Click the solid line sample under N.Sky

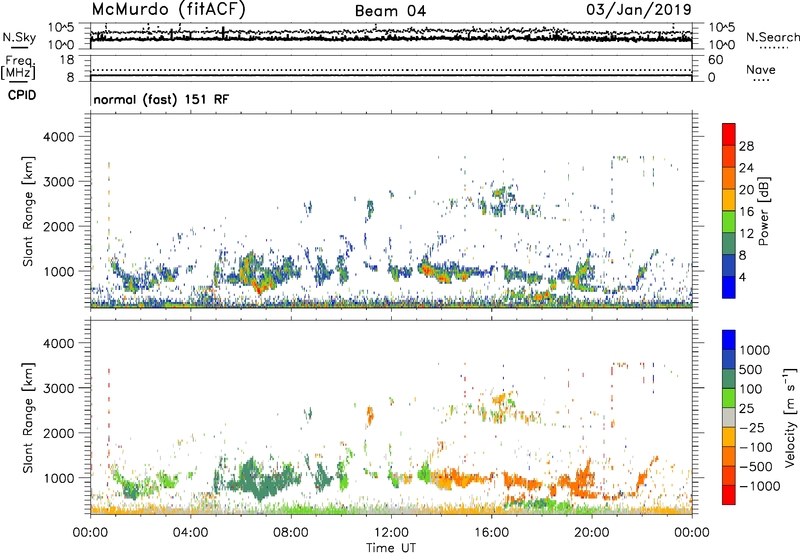[x=19, y=47]
